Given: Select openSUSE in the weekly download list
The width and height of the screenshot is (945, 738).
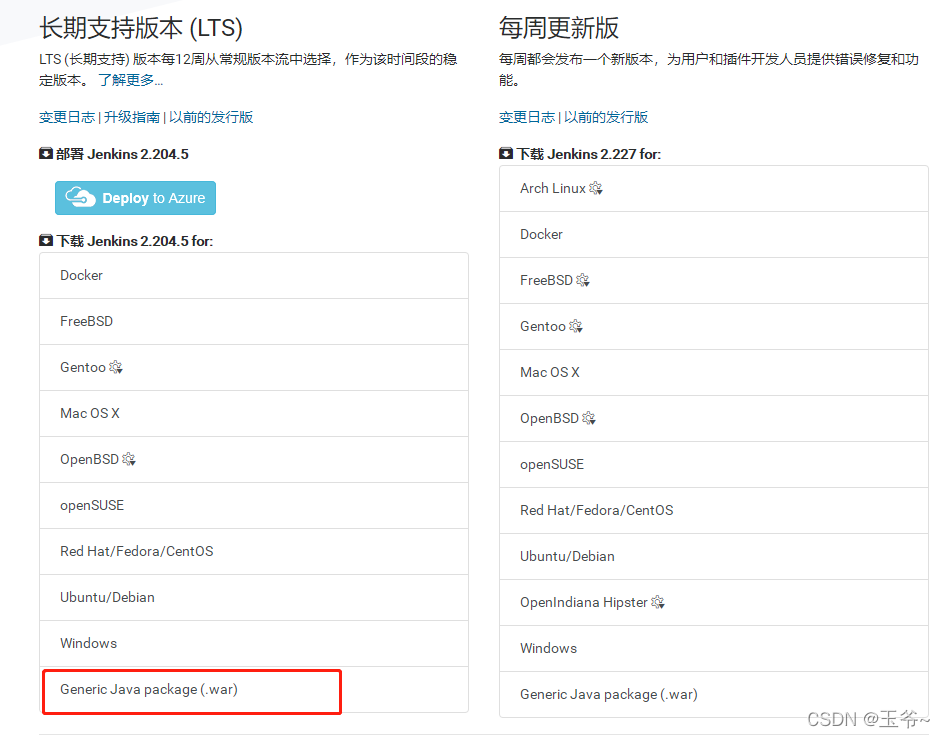Looking at the screenshot, I should tap(714, 464).
